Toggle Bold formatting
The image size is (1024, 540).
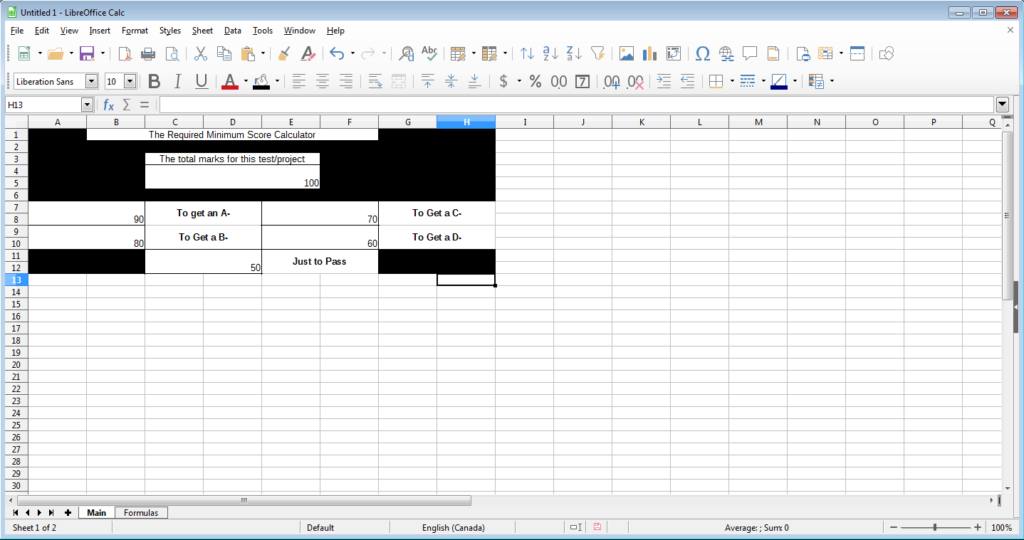click(x=154, y=81)
